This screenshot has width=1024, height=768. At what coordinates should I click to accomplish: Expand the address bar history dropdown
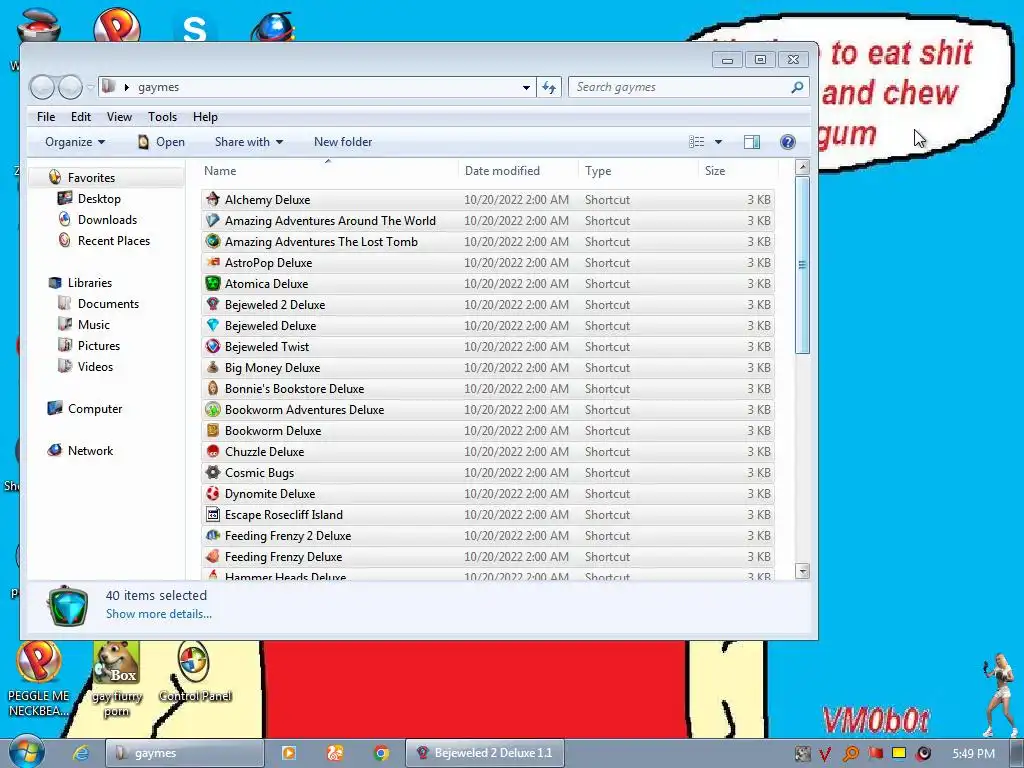(526, 87)
